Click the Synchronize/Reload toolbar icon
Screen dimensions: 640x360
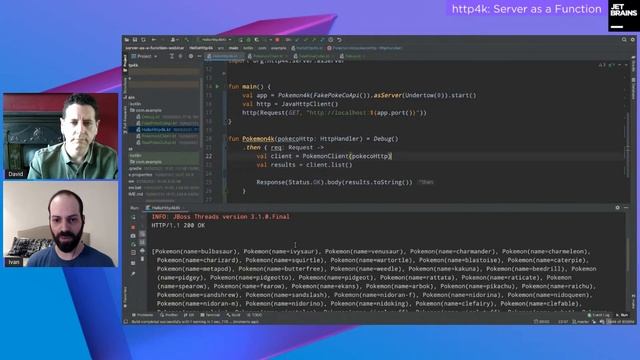[143, 40]
